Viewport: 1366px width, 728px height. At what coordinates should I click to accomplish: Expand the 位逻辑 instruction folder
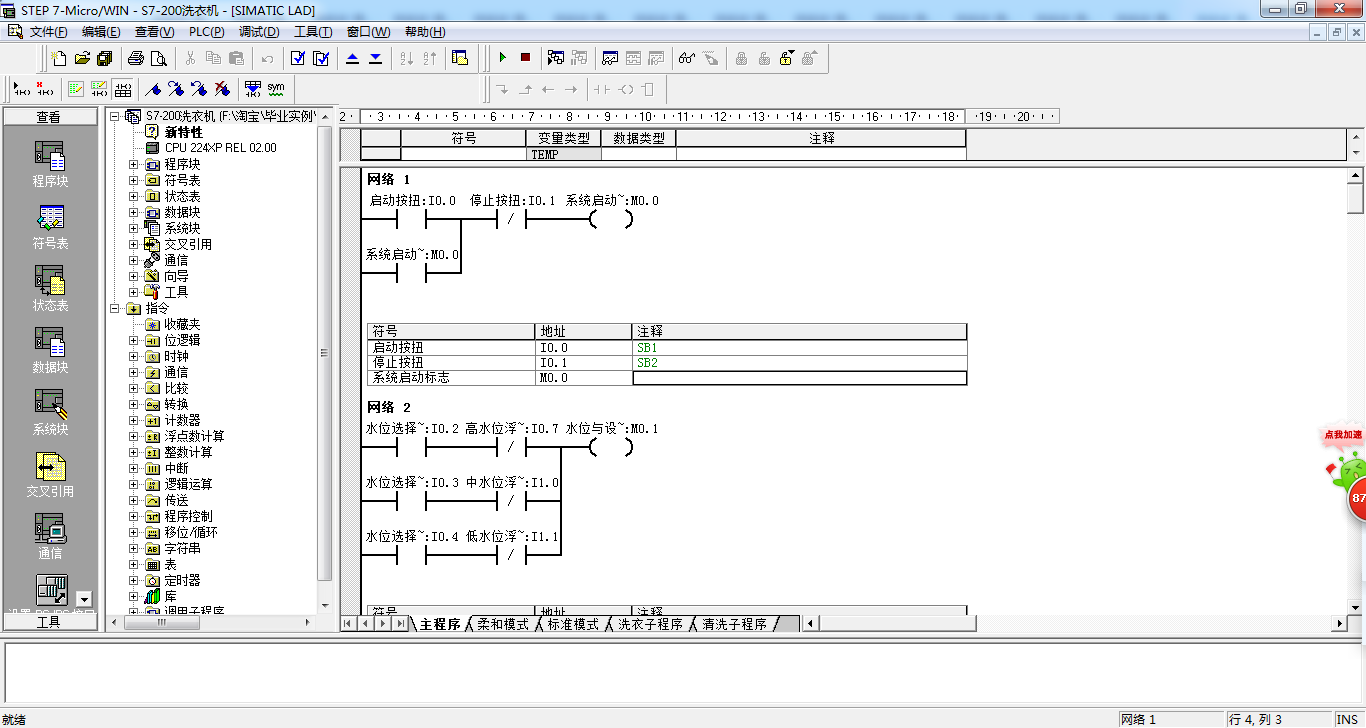click(x=134, y=340)
